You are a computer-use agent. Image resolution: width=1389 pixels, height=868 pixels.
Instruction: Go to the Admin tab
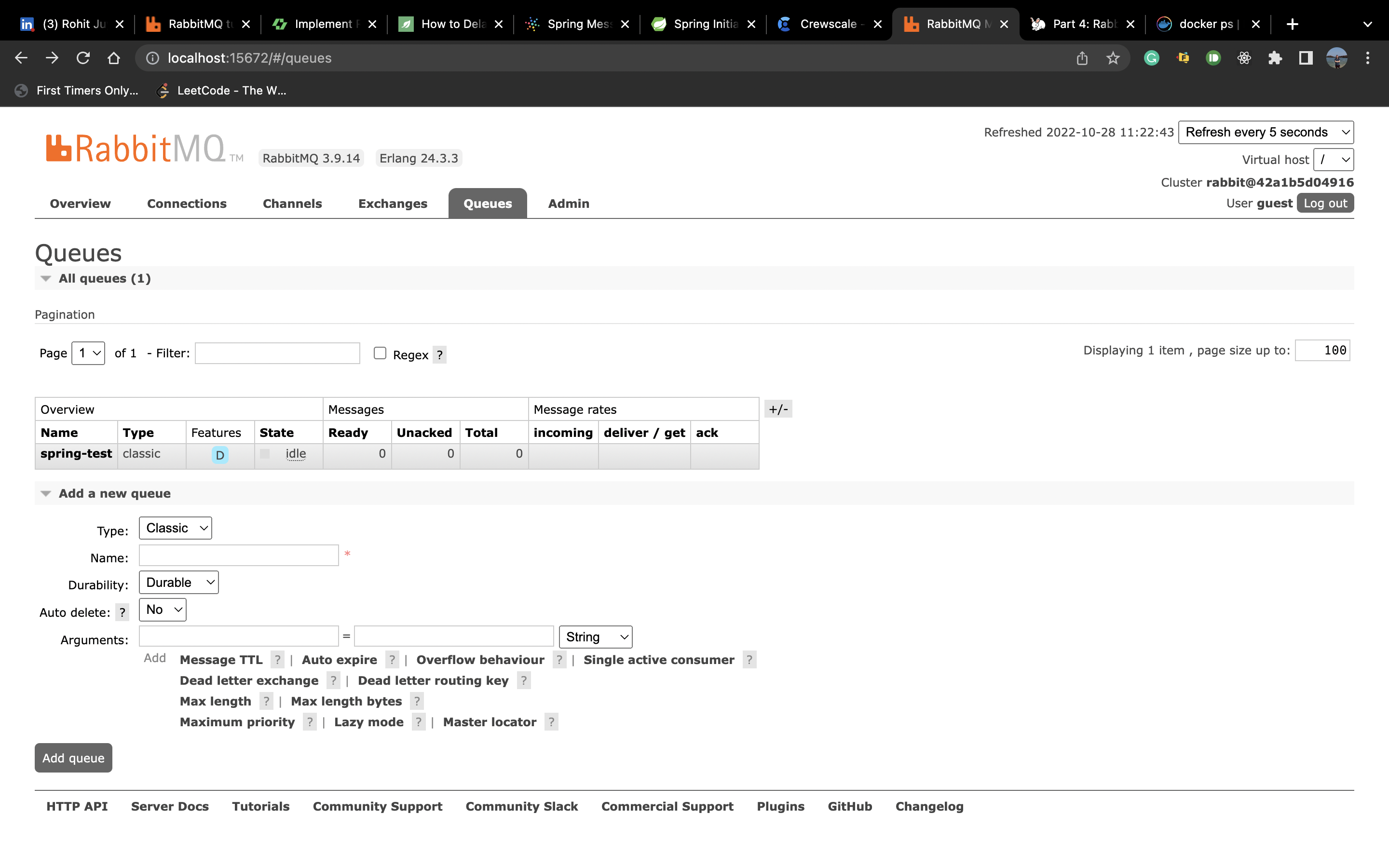tap(568, 203)
